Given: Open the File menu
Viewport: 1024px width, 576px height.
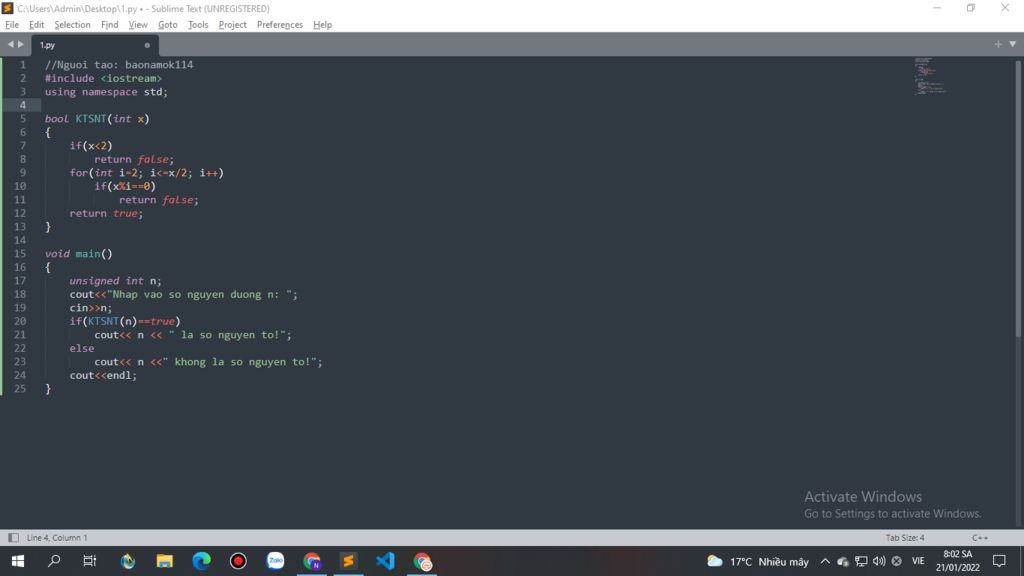Looking at the screenshot, I should pos(12,25).
